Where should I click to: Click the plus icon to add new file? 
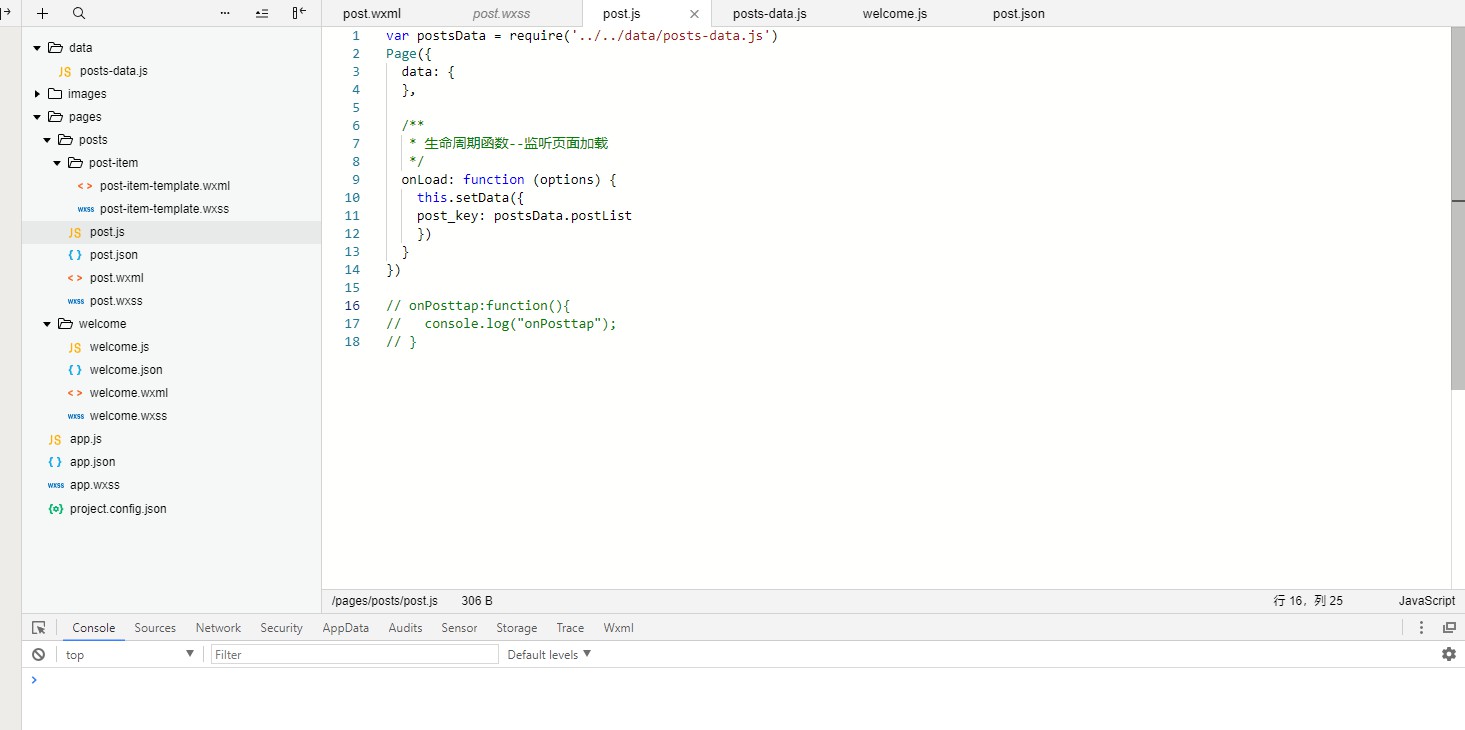pyautogui.click(x=42, y=14)
